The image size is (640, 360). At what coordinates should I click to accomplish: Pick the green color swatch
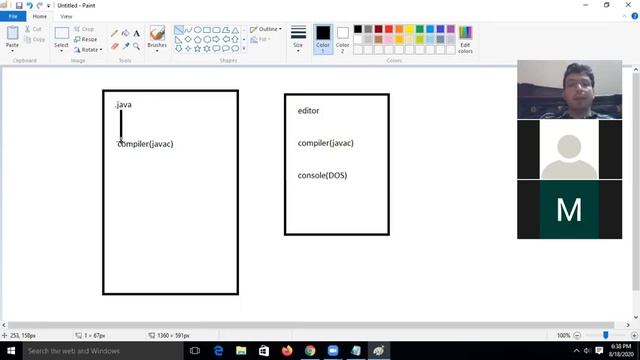(420, 29)
